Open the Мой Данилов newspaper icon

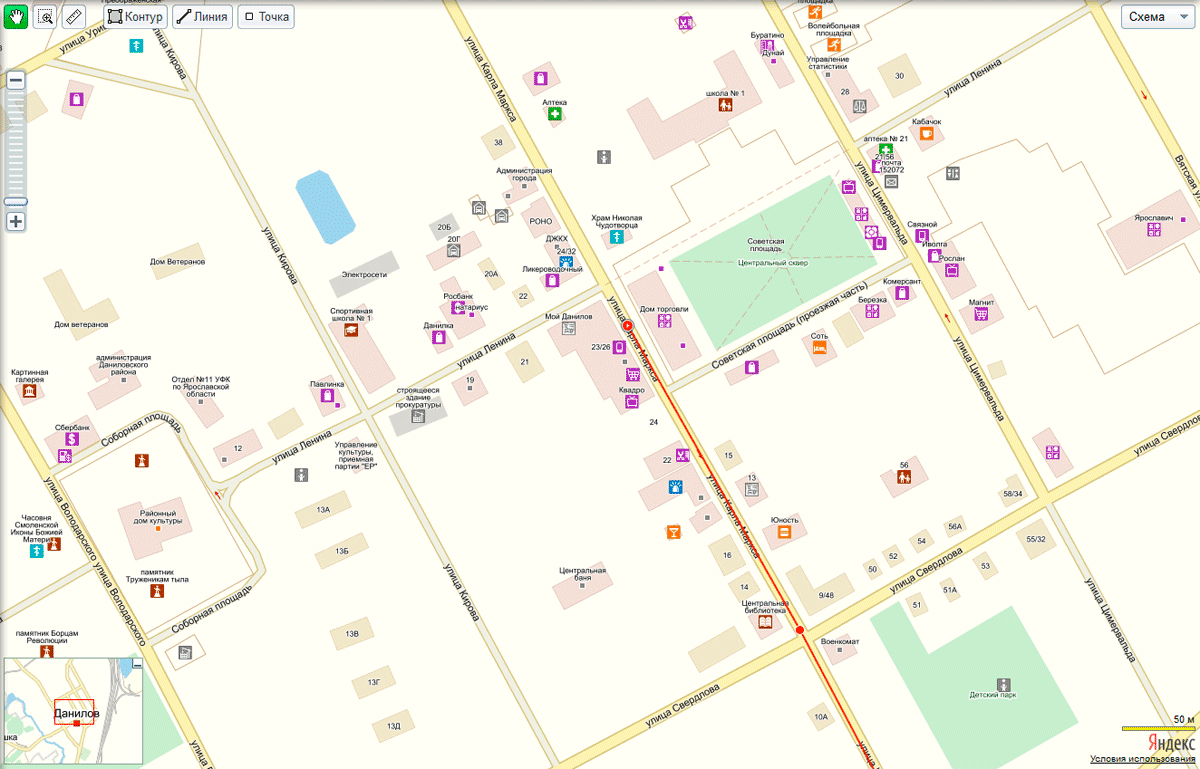(x=568, y=328)
